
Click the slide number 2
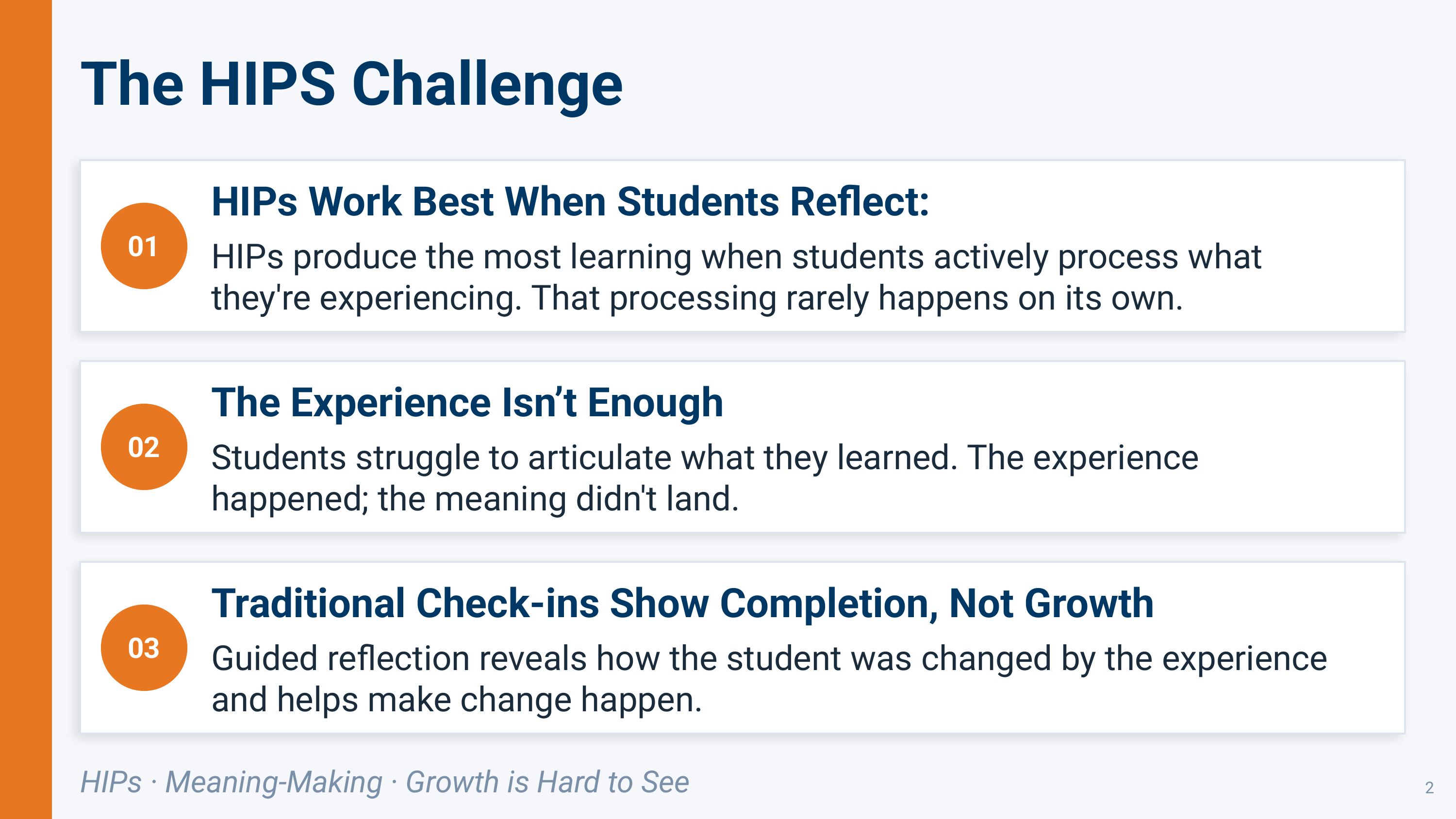click(x=1429, y=788)
